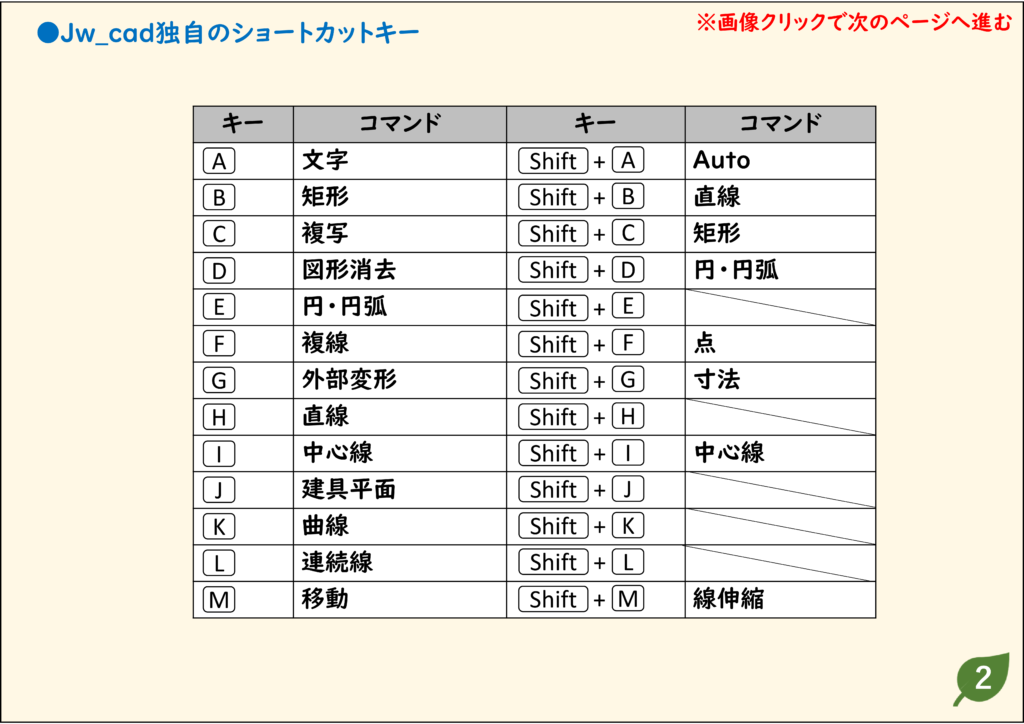Click the Shift key icon in the M row
Viewport: 1024px width, 724px height.
click(553, 599)
